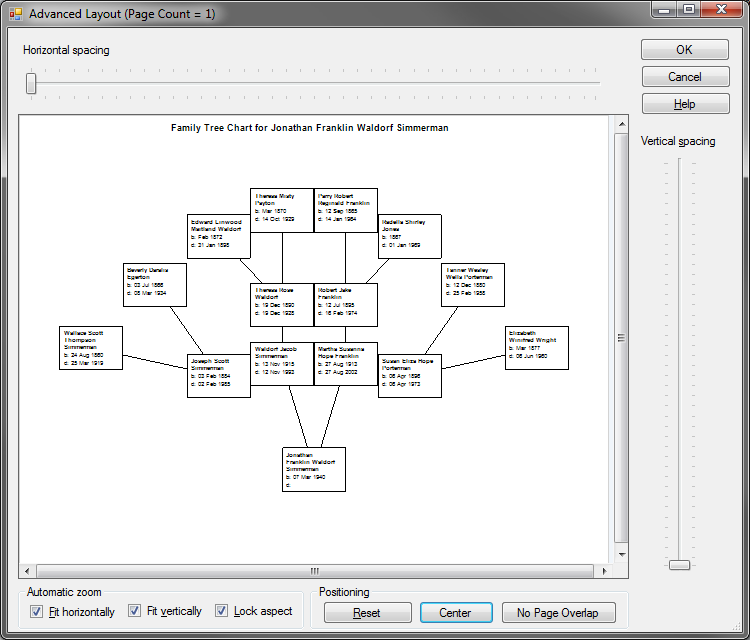The height and width of the screenshot is (640, 750).
Task: Click the vertical scrollbar thumb of preview
Action: (621, 338)
